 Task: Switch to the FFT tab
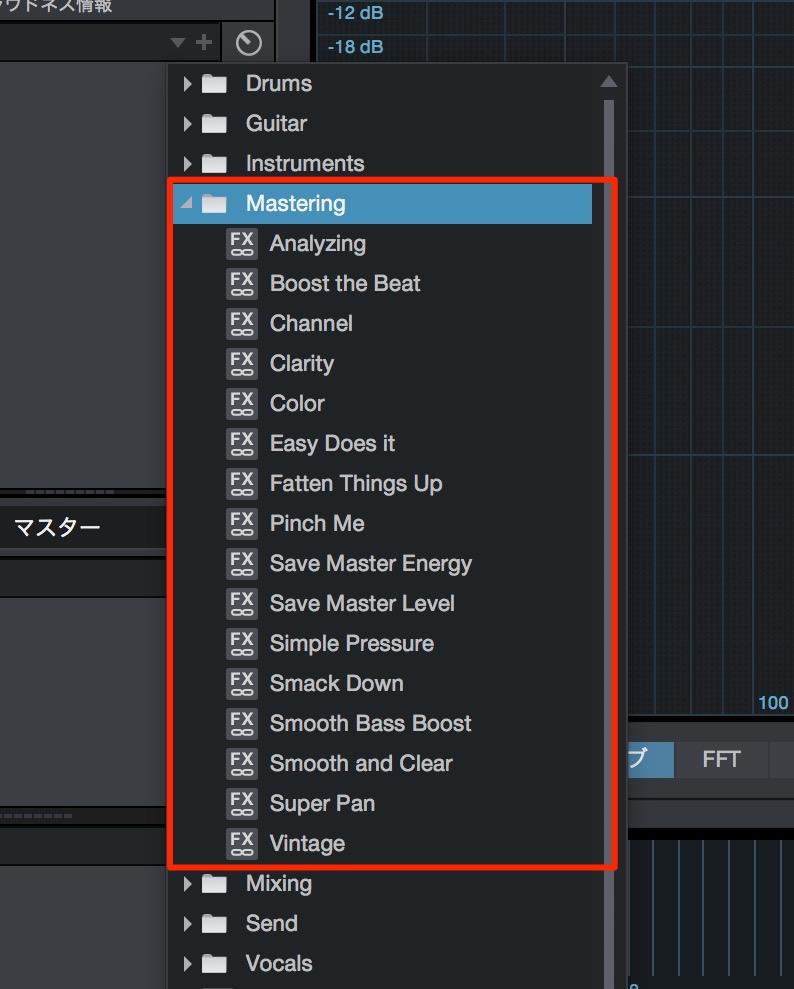click(x=721, y=759)
